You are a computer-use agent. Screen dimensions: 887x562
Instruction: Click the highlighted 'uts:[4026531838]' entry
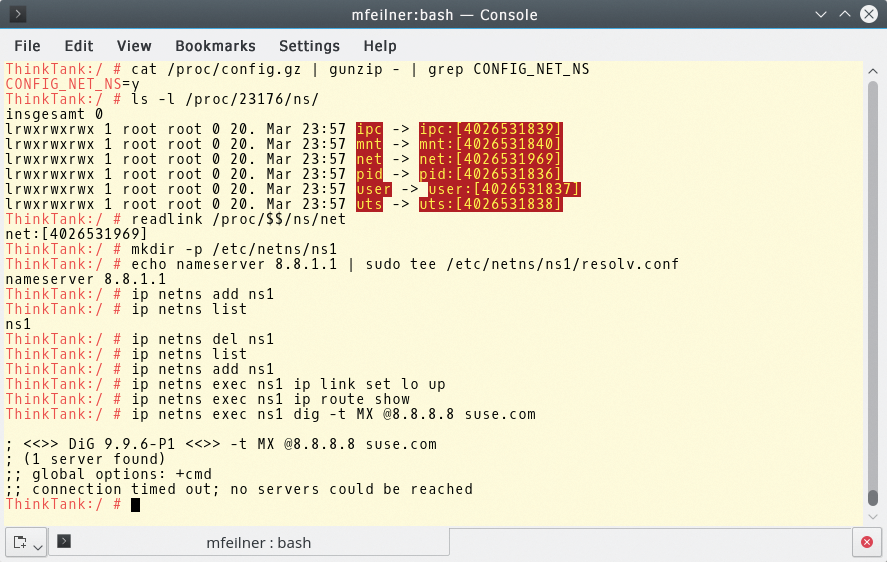tap(490, 204)
